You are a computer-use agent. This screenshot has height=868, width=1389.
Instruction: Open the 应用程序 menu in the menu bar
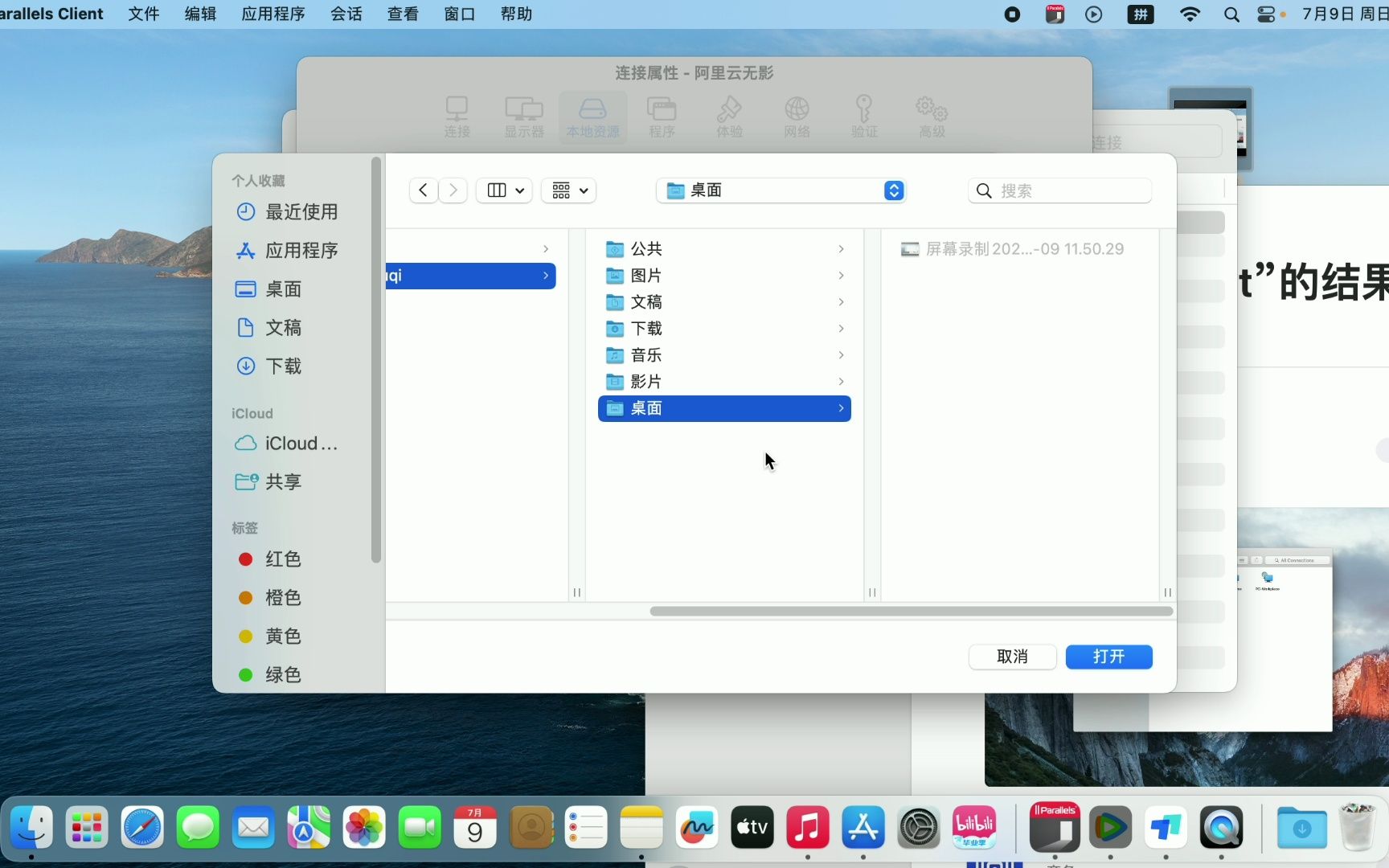click(273, 14)
